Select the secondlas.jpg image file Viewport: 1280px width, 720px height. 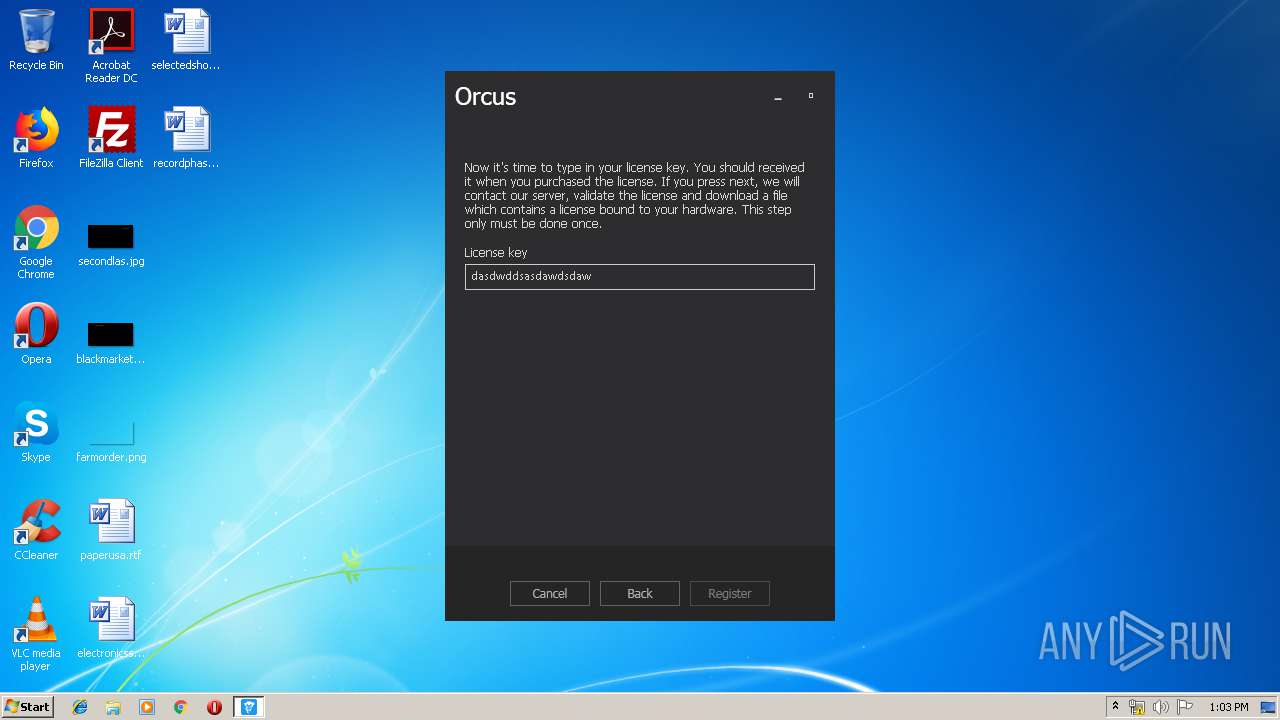111,246
